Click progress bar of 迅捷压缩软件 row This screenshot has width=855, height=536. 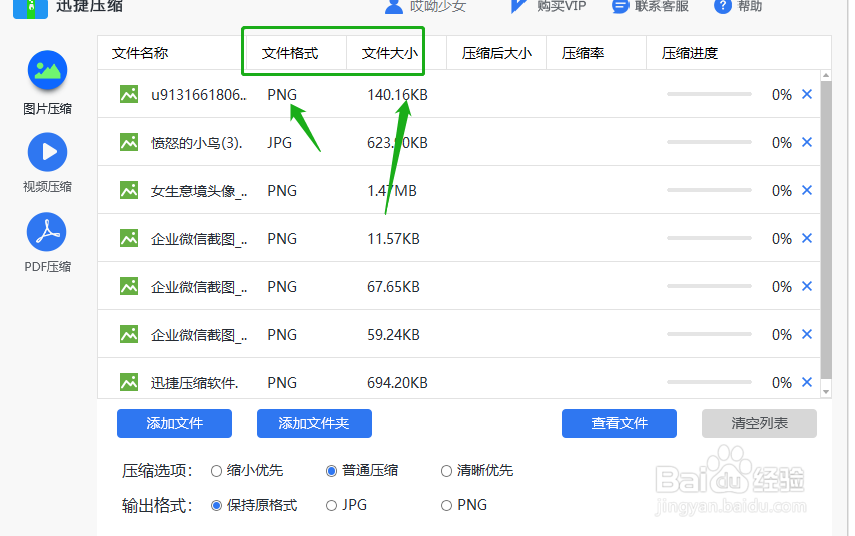(709, 382)
